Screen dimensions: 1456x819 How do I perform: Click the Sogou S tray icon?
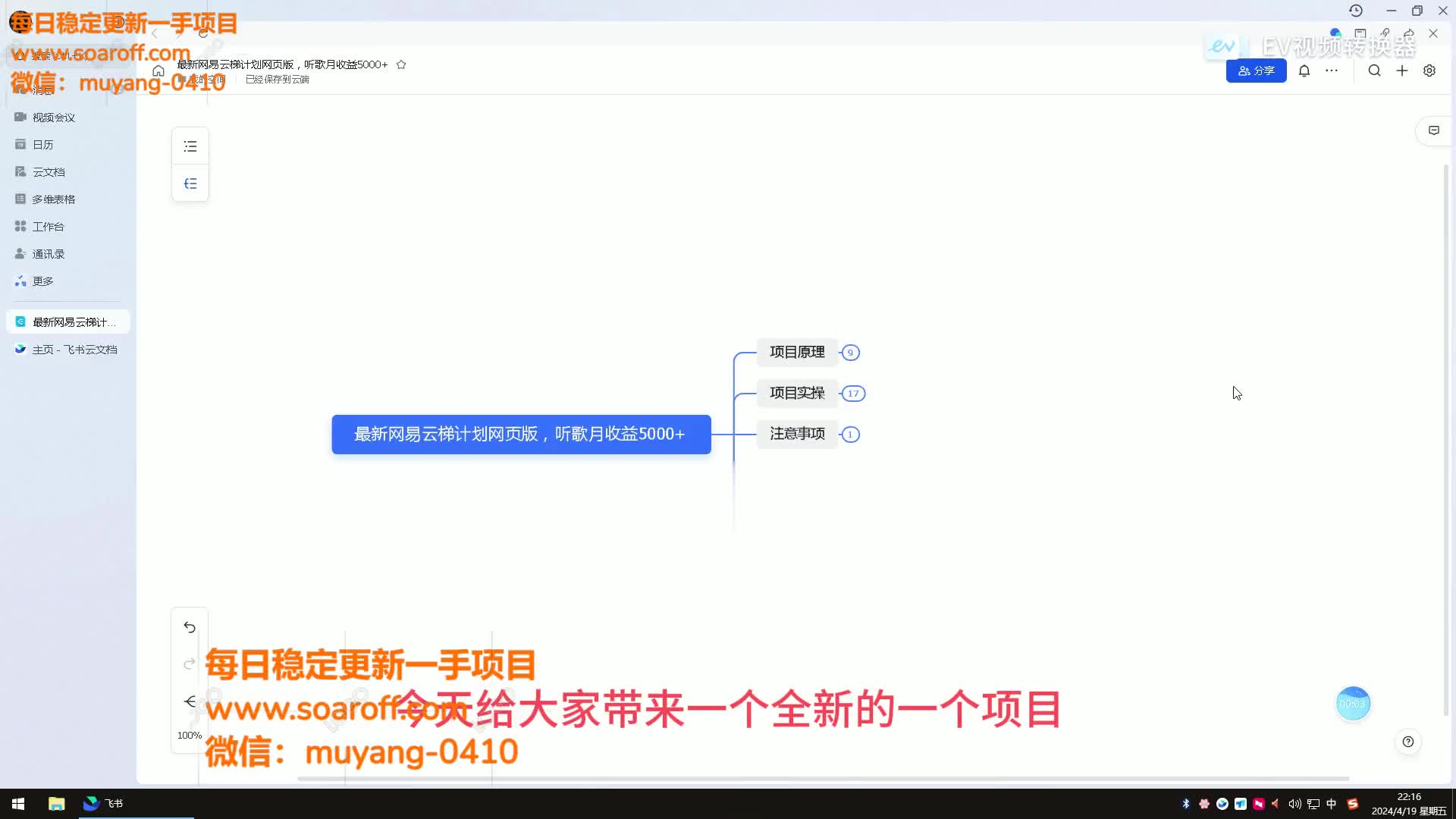click(1352, 804)
